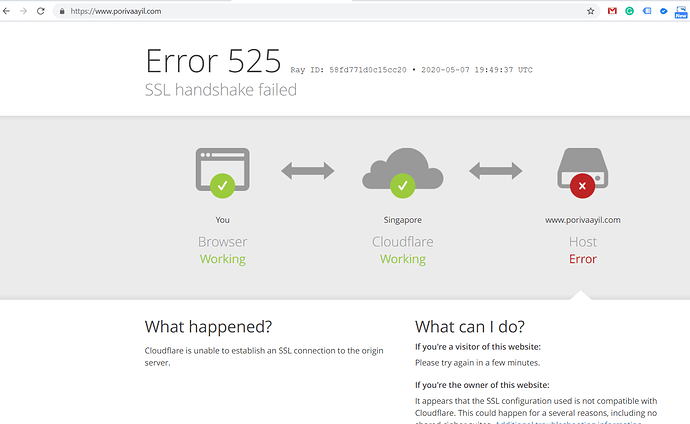The image size is (690, 424).
Task: Click the Cloudflare cloud icon
Action: 403,172
